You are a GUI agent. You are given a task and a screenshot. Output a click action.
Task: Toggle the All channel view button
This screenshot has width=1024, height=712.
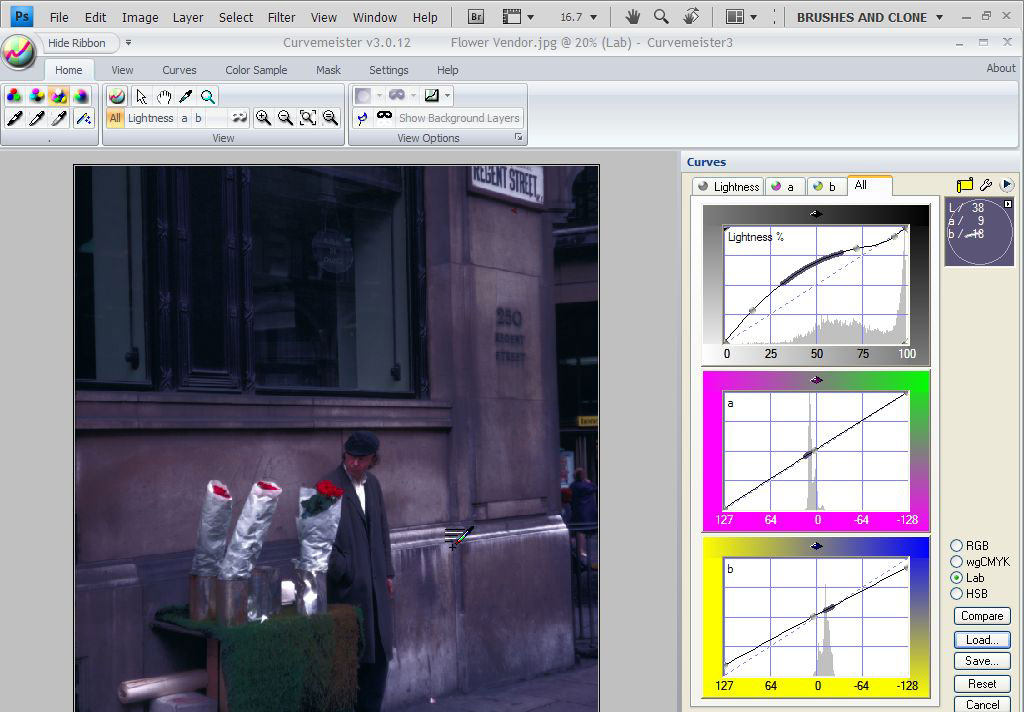(115, 118)
